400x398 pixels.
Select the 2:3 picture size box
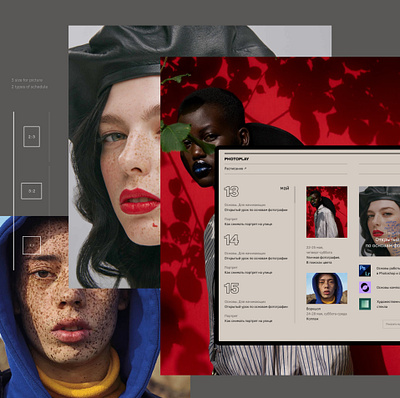coord(31,136)
